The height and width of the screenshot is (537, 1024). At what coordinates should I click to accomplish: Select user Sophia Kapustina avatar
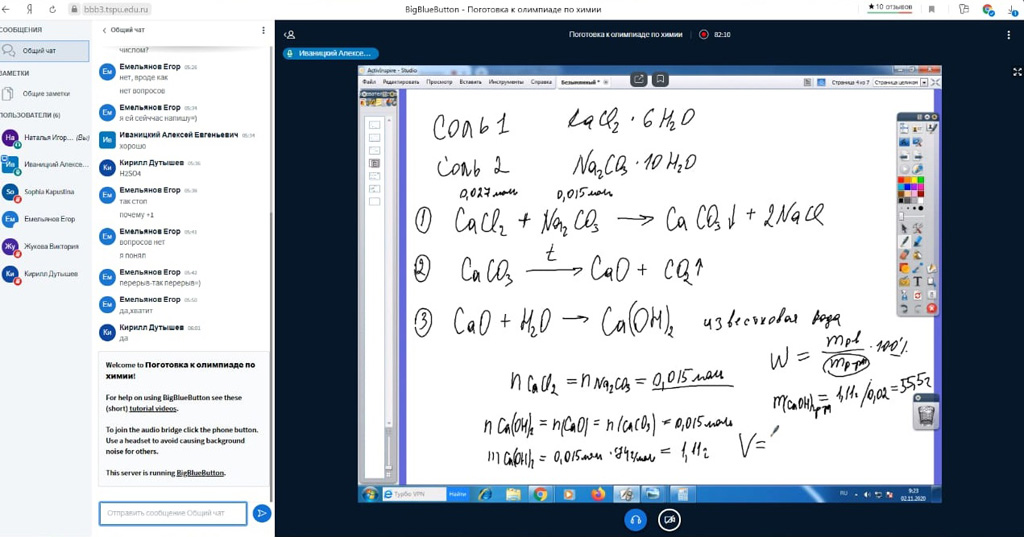10,191
